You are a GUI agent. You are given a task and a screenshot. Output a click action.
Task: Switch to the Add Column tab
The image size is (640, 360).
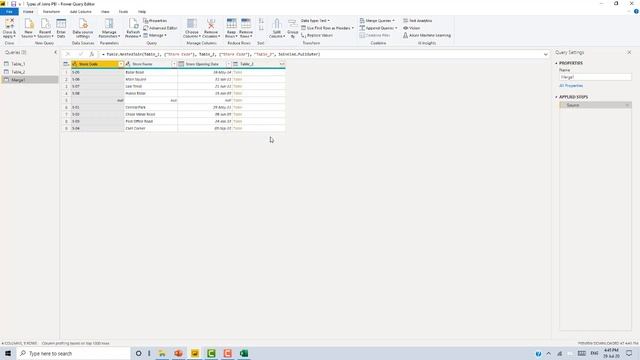click(80, 12)
